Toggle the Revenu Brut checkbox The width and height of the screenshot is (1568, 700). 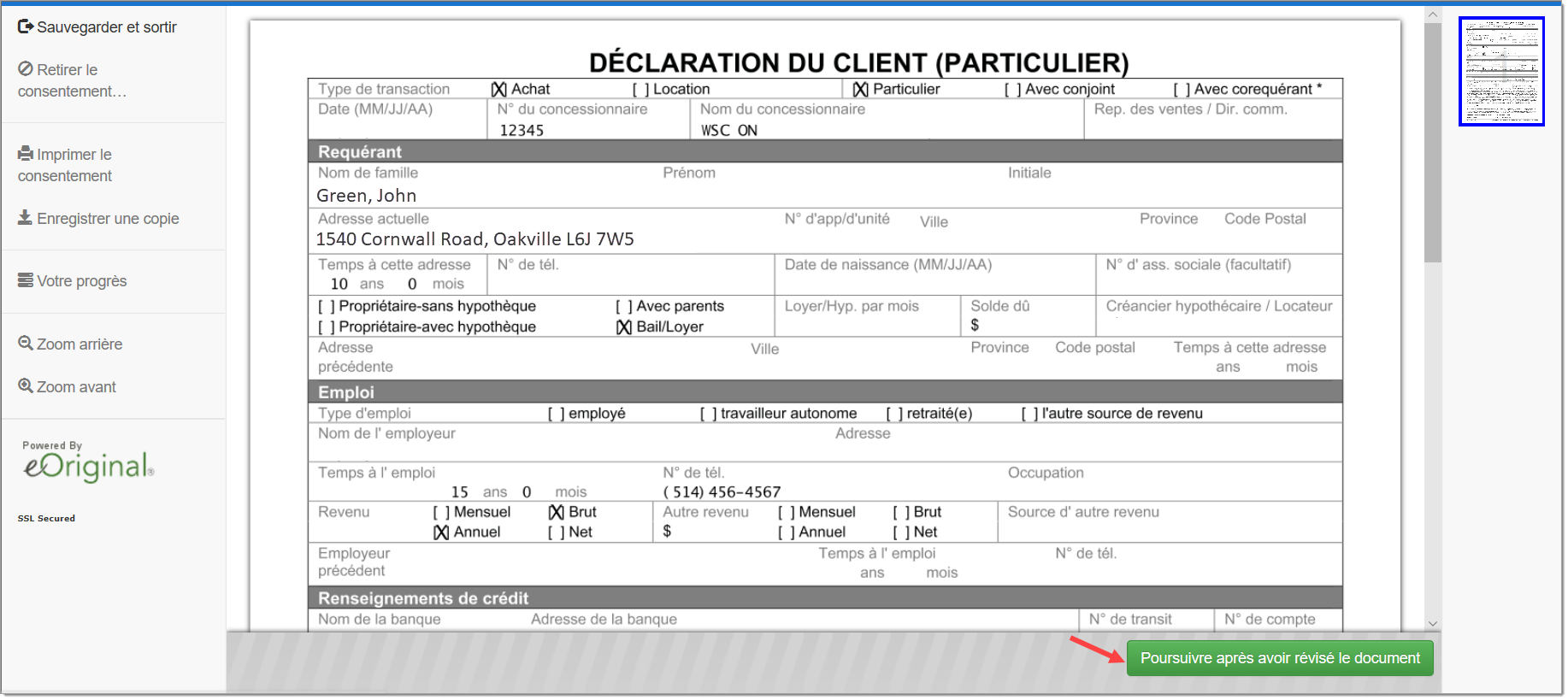[557, 512]
